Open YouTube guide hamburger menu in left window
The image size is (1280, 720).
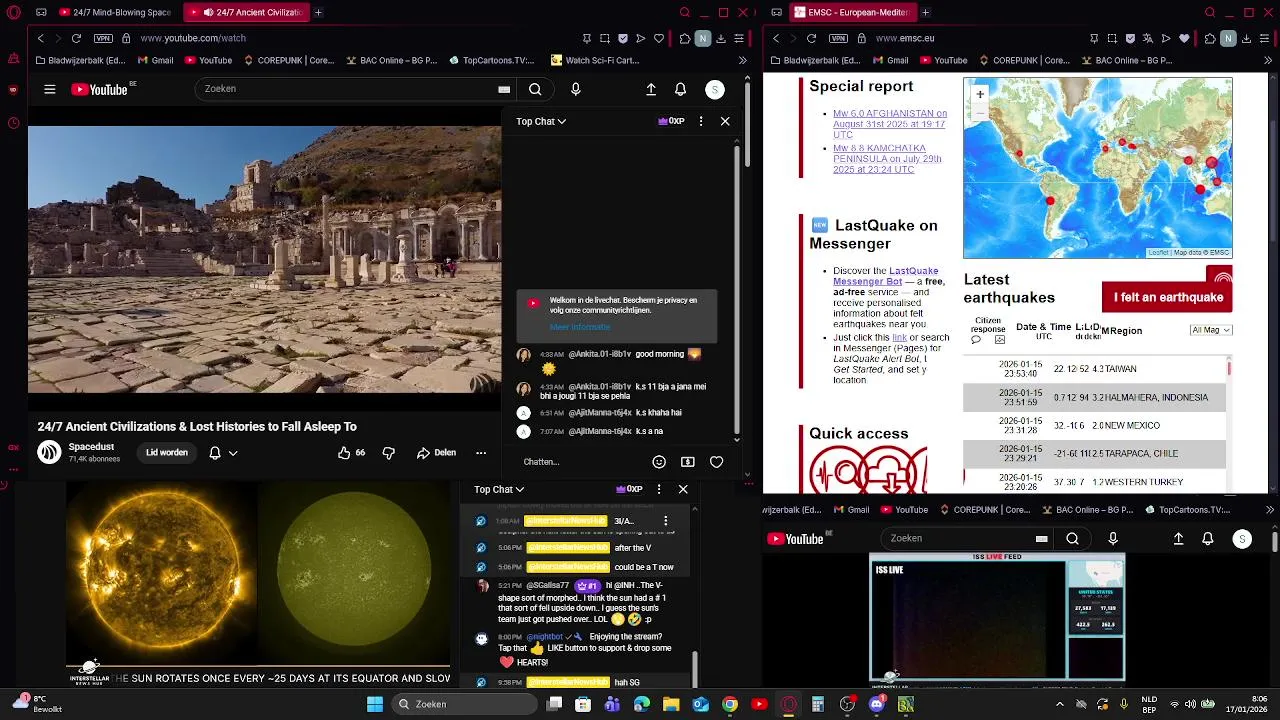pos(49,89)
